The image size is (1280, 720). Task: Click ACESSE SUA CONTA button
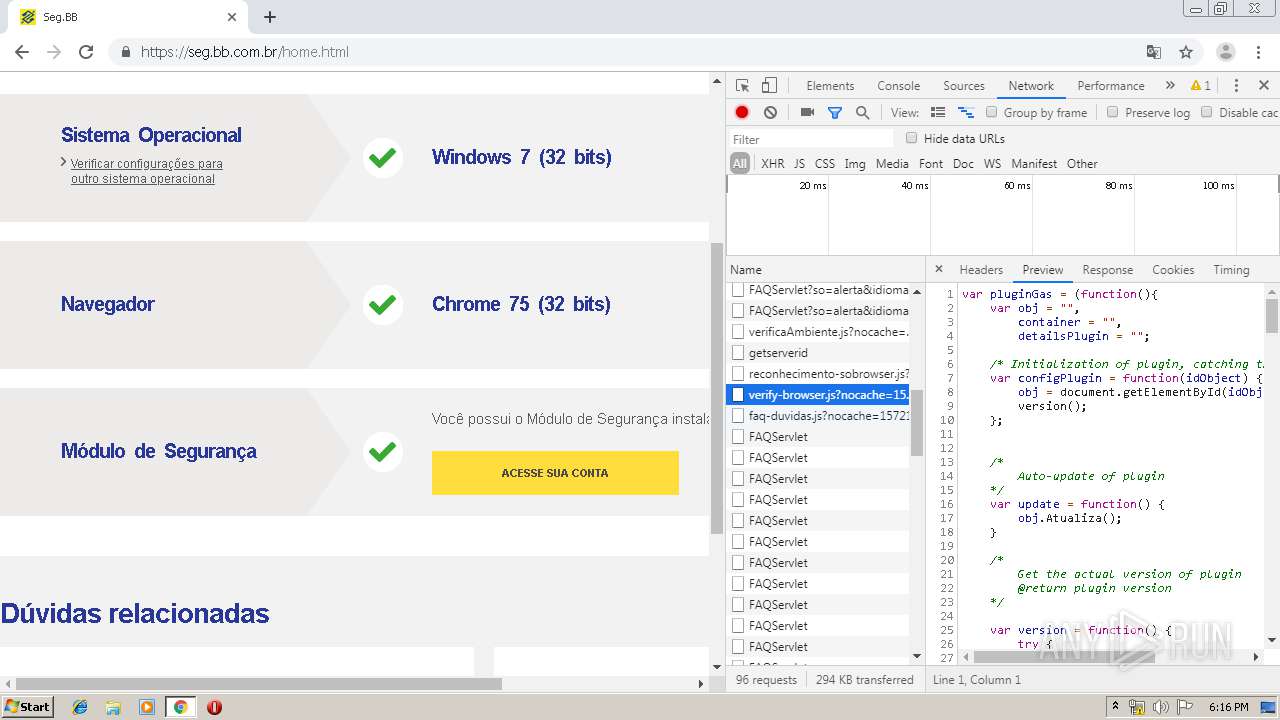click(555, 473)
